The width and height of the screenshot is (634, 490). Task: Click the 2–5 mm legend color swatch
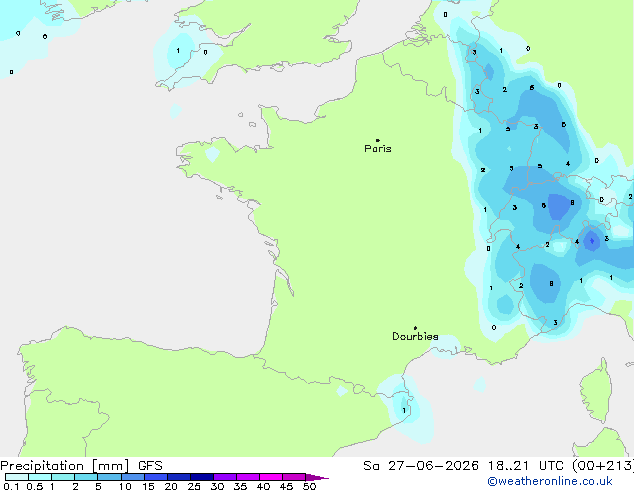click(86, 477)
